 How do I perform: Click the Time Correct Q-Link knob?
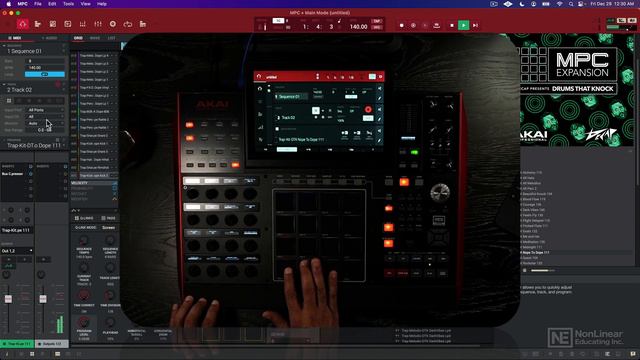tap(84, 295)
